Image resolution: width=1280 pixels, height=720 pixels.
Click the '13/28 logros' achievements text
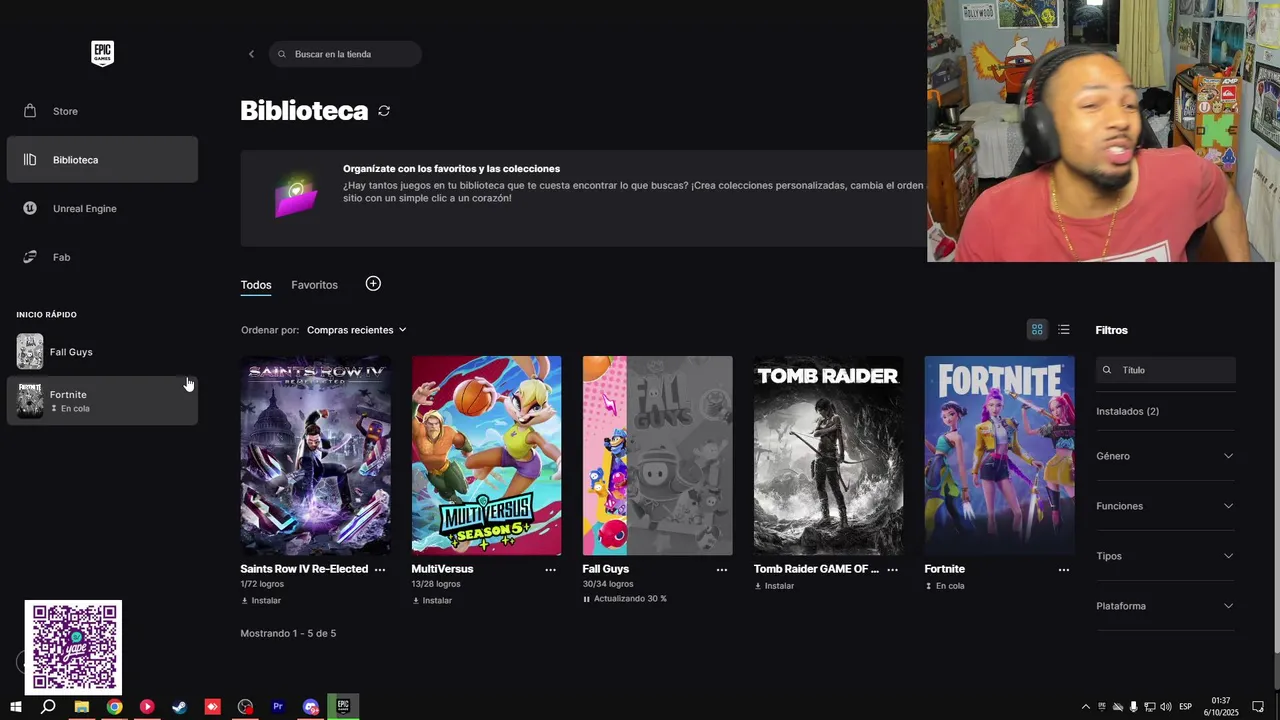pos(436,584)
